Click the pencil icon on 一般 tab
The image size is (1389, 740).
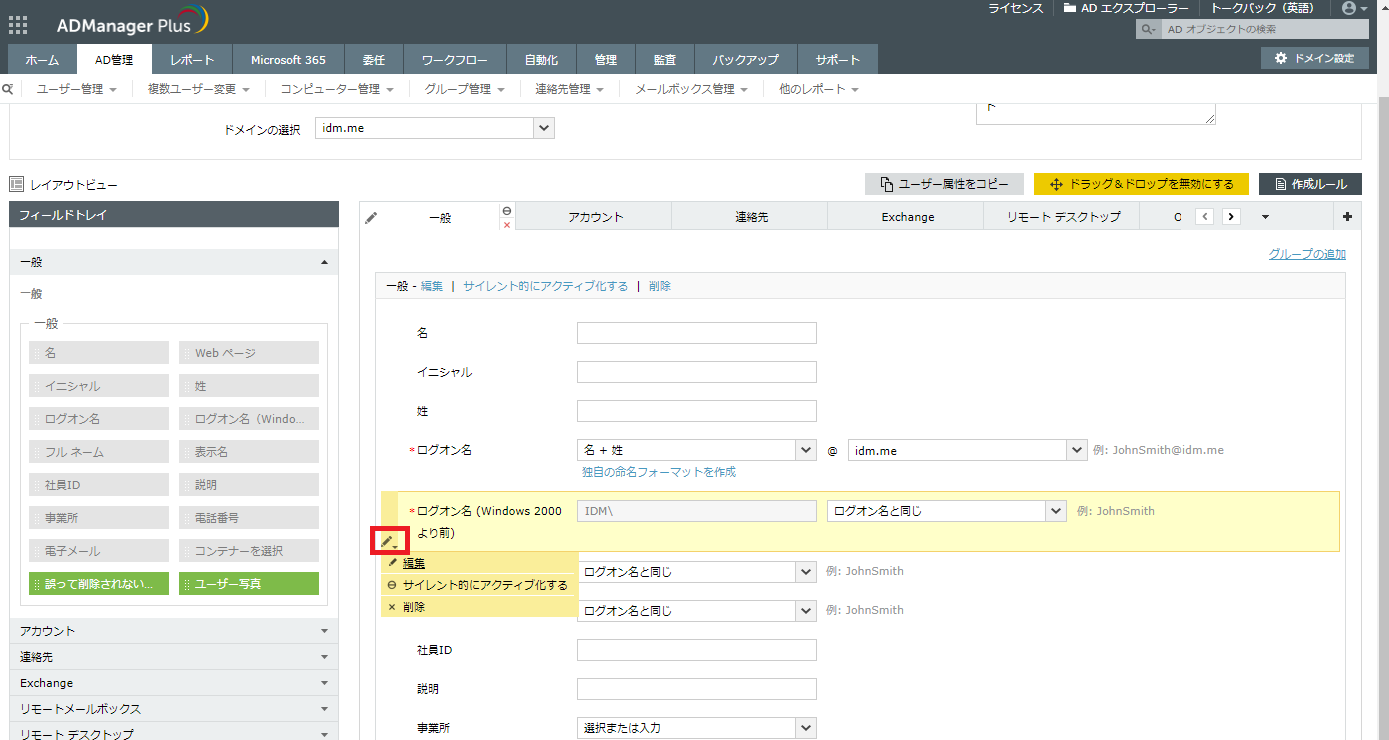tap(371, 217)
